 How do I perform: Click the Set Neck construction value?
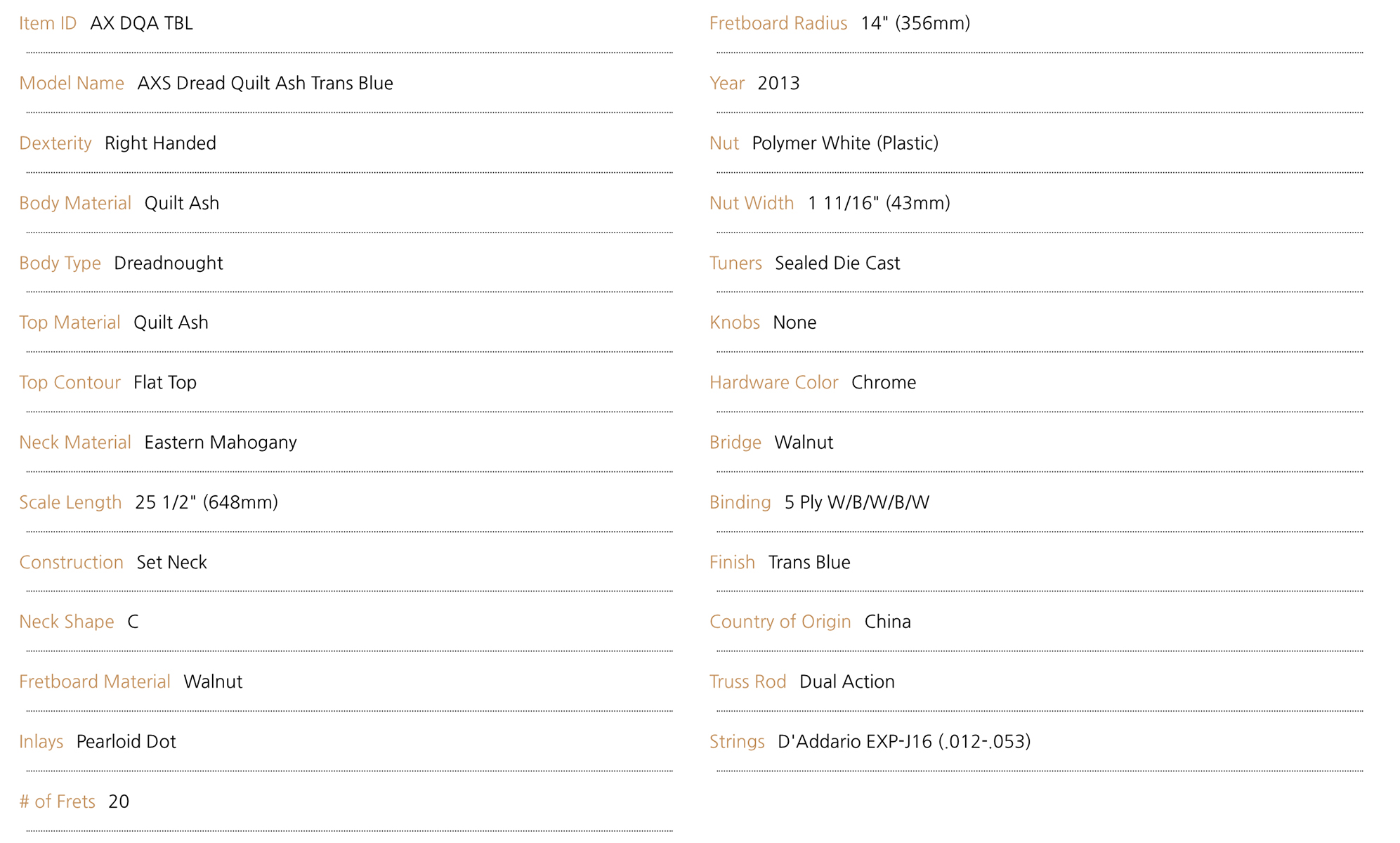coord(171,562)
